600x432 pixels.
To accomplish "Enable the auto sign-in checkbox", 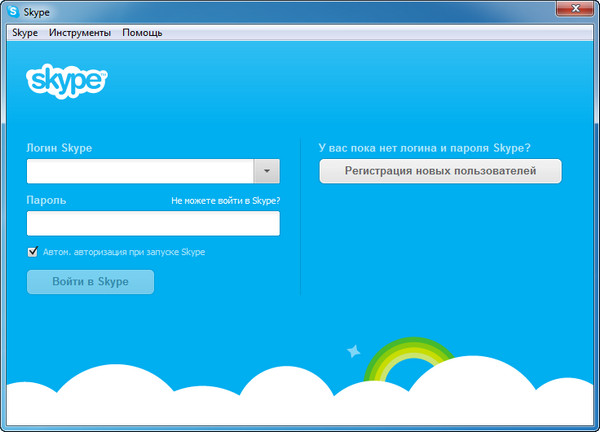I will tap(33, 252).
